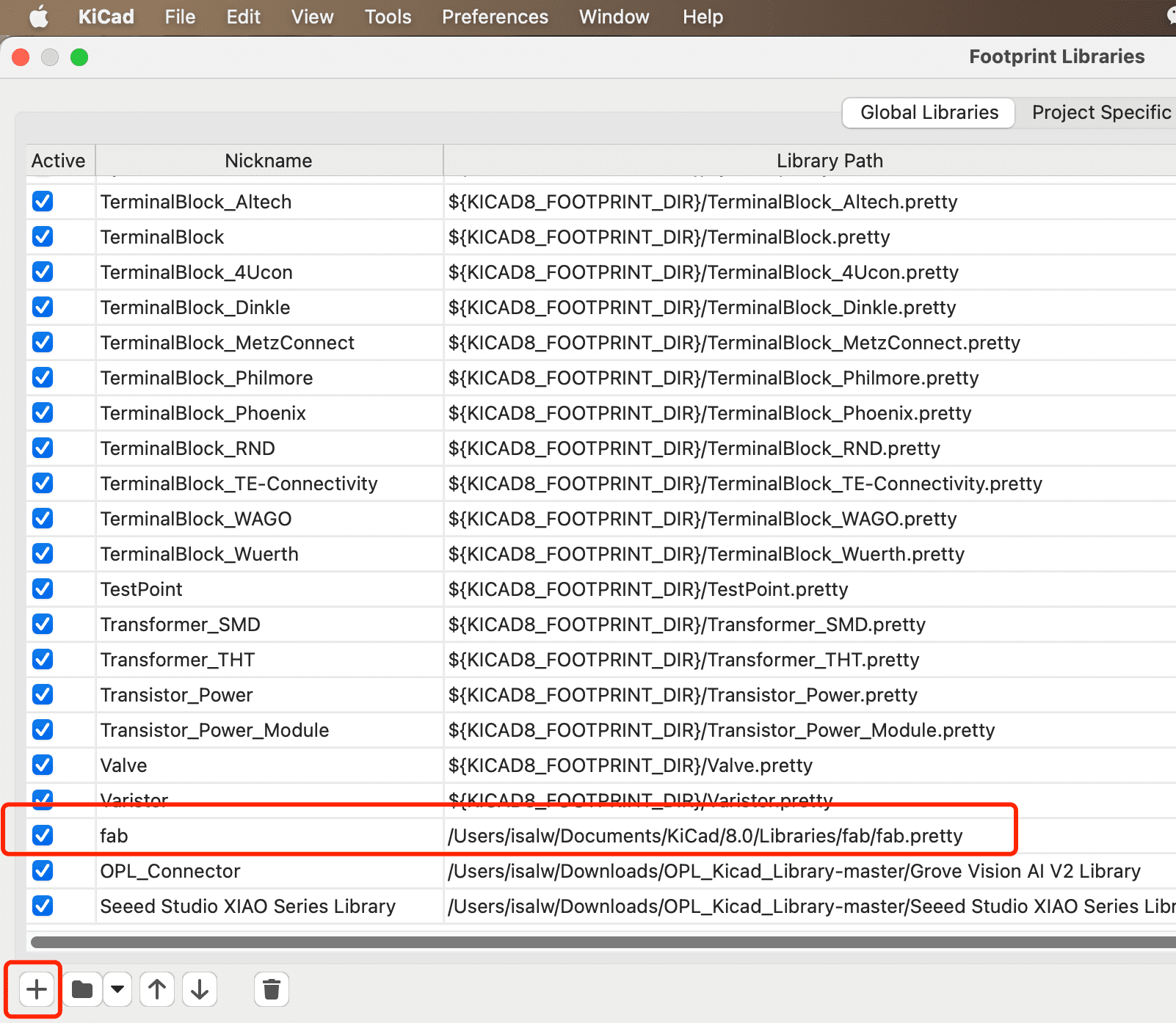Select the Transistor_Power nickname cell
Screen dimensions: 1176x1023
pyautogui.click(x=269, y=694)
